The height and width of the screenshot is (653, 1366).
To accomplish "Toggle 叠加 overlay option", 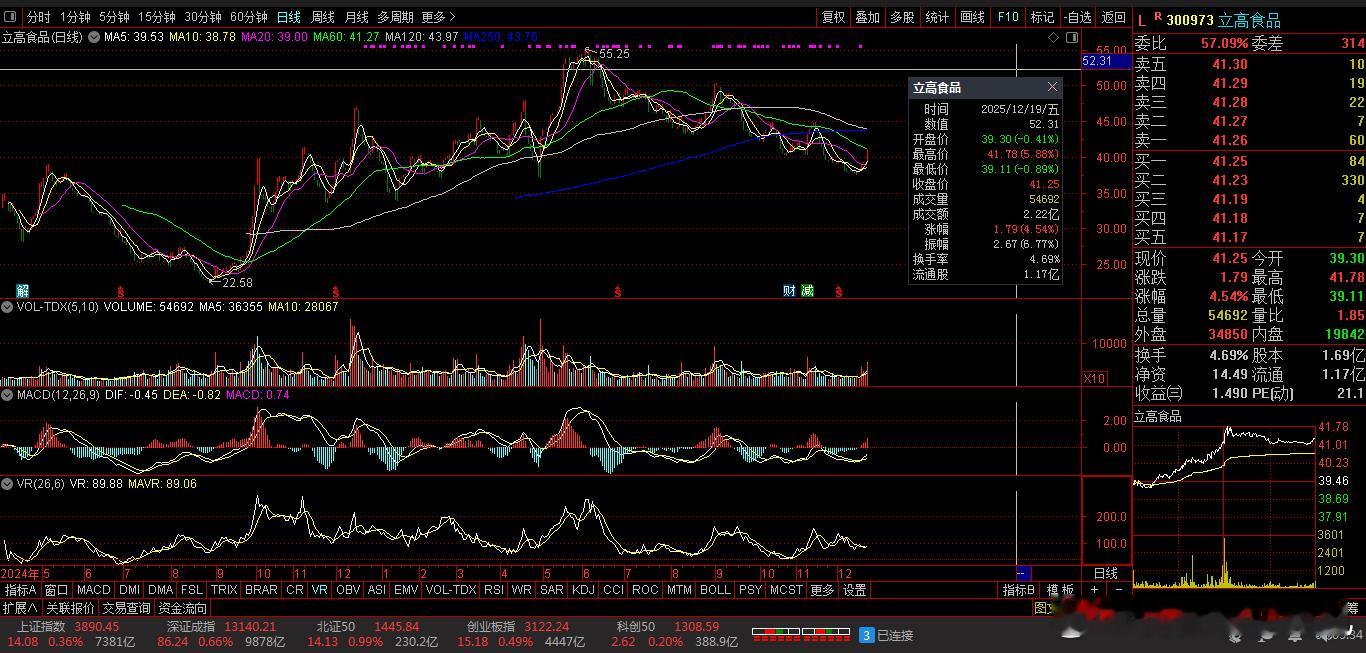I will pos(867,17).
